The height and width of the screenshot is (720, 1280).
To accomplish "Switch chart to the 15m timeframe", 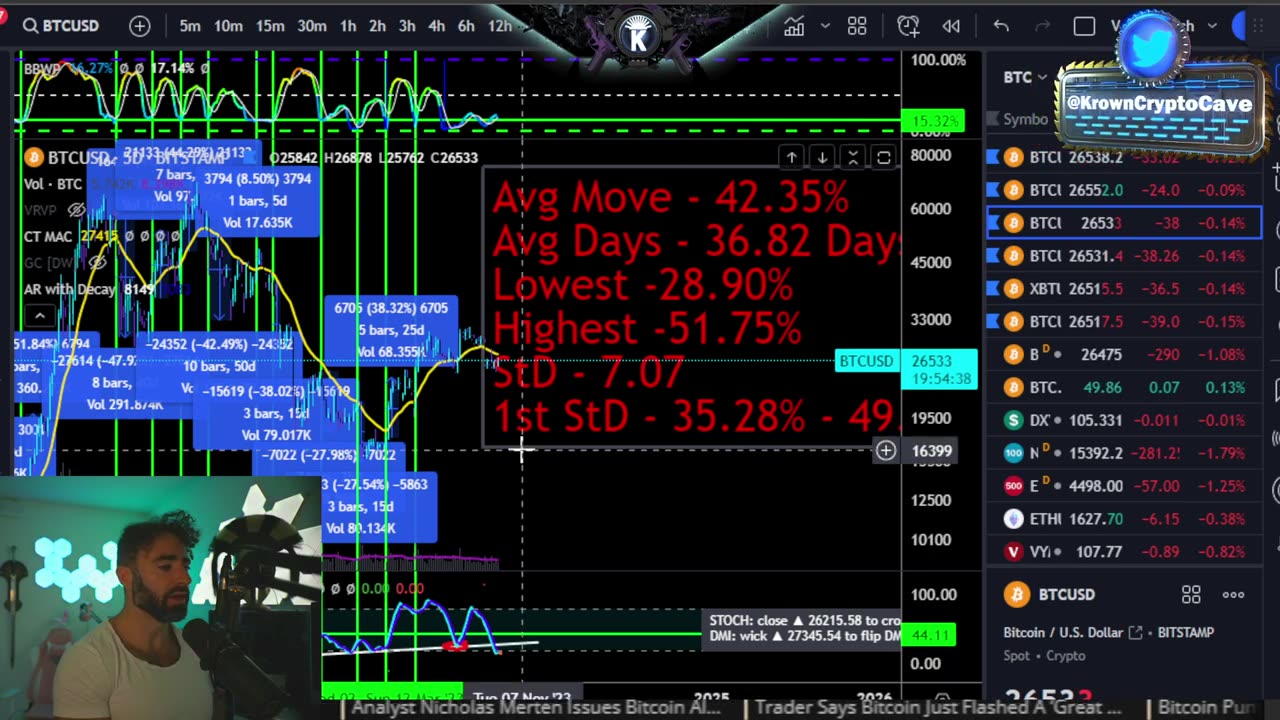I will point(270,26).
